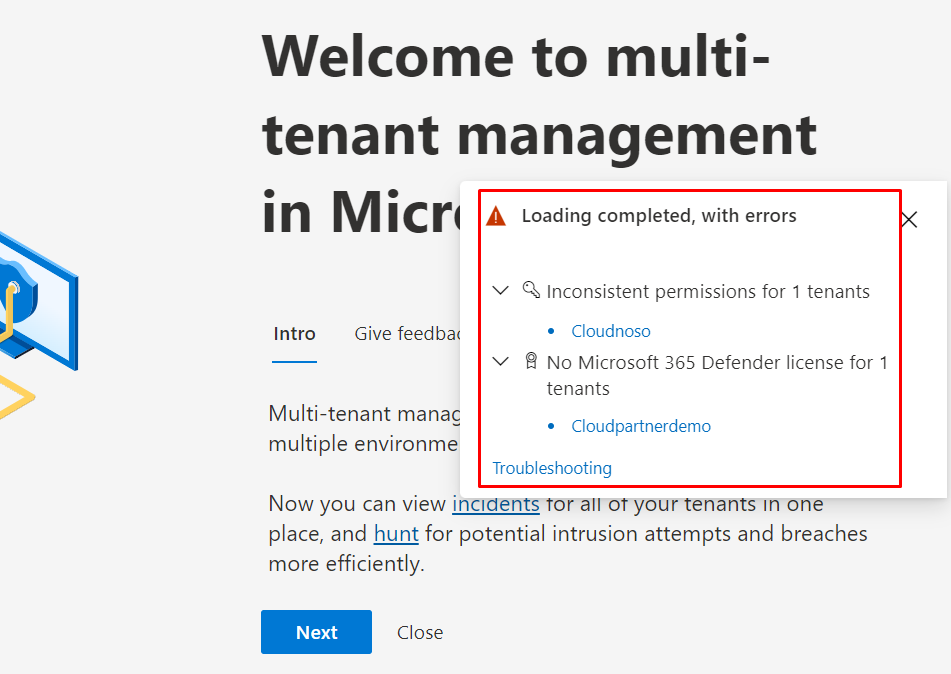Click the Close button next to Next
This screenshot has width=951, height=674.
coord(420,632)
